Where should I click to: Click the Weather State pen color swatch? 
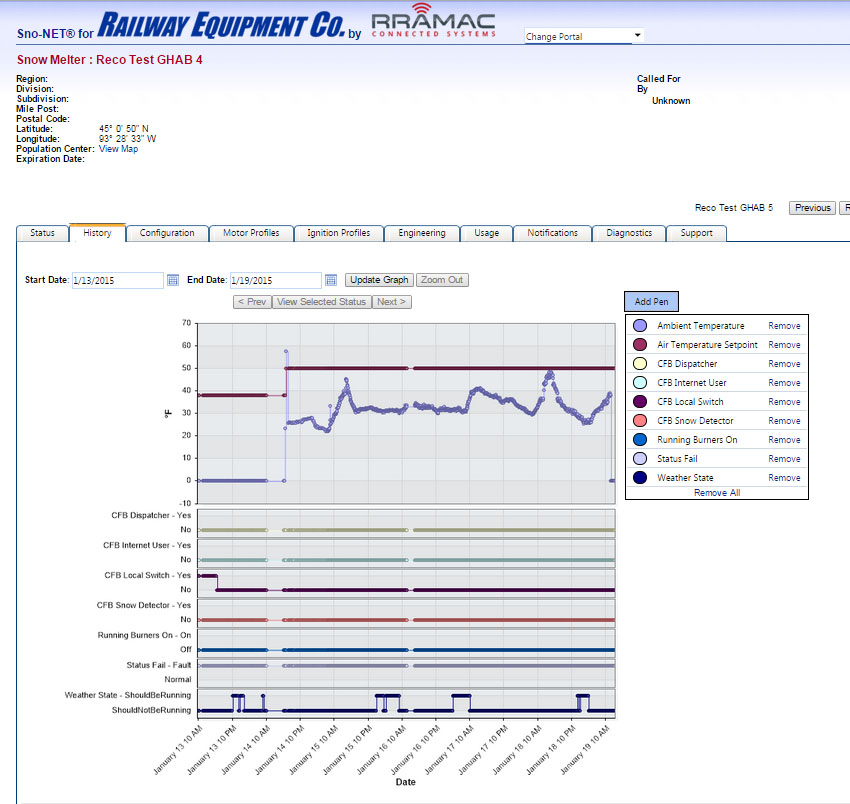tap(640, 477)
